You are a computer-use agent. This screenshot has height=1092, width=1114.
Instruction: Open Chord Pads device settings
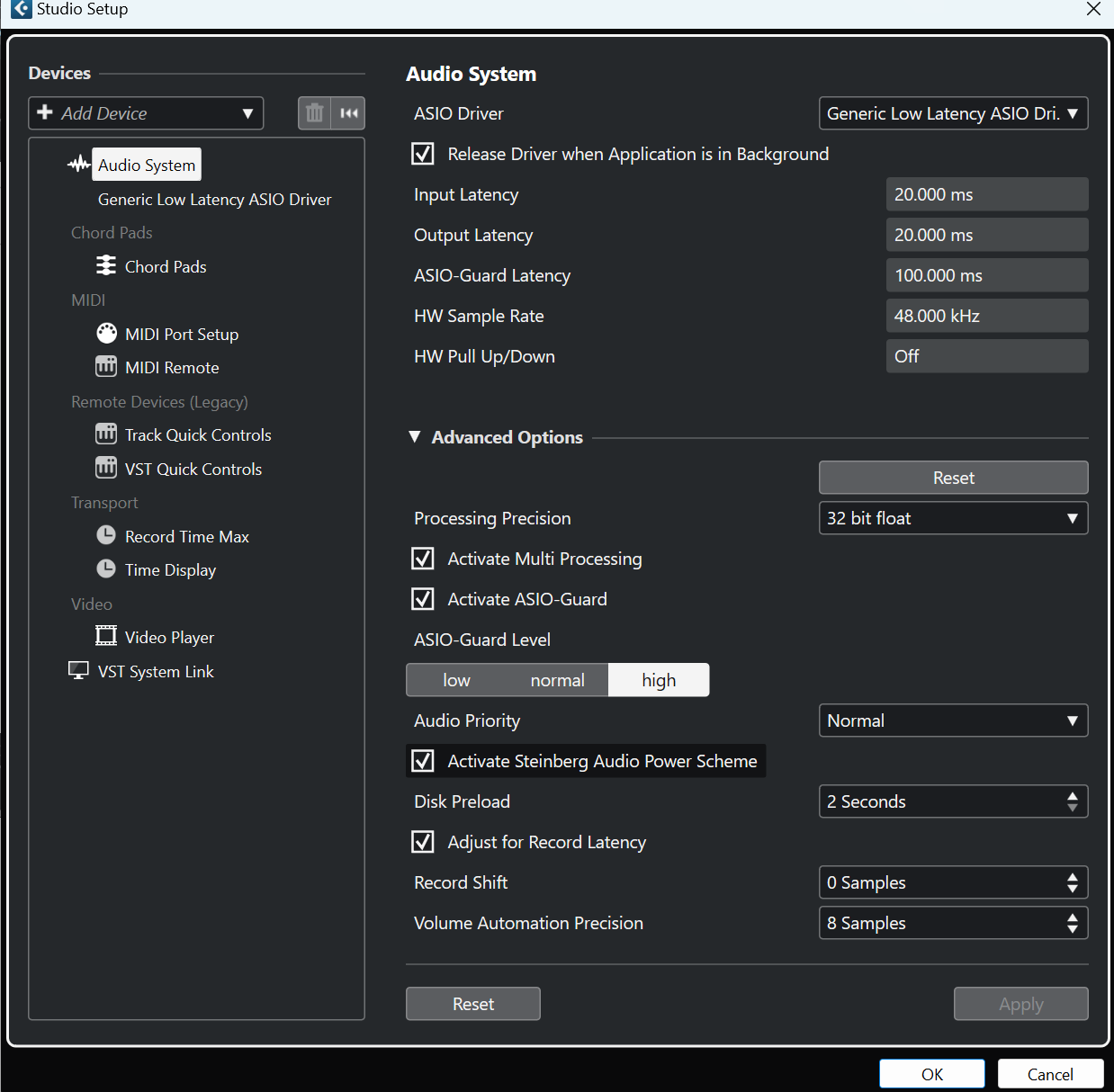pos(166,266)
